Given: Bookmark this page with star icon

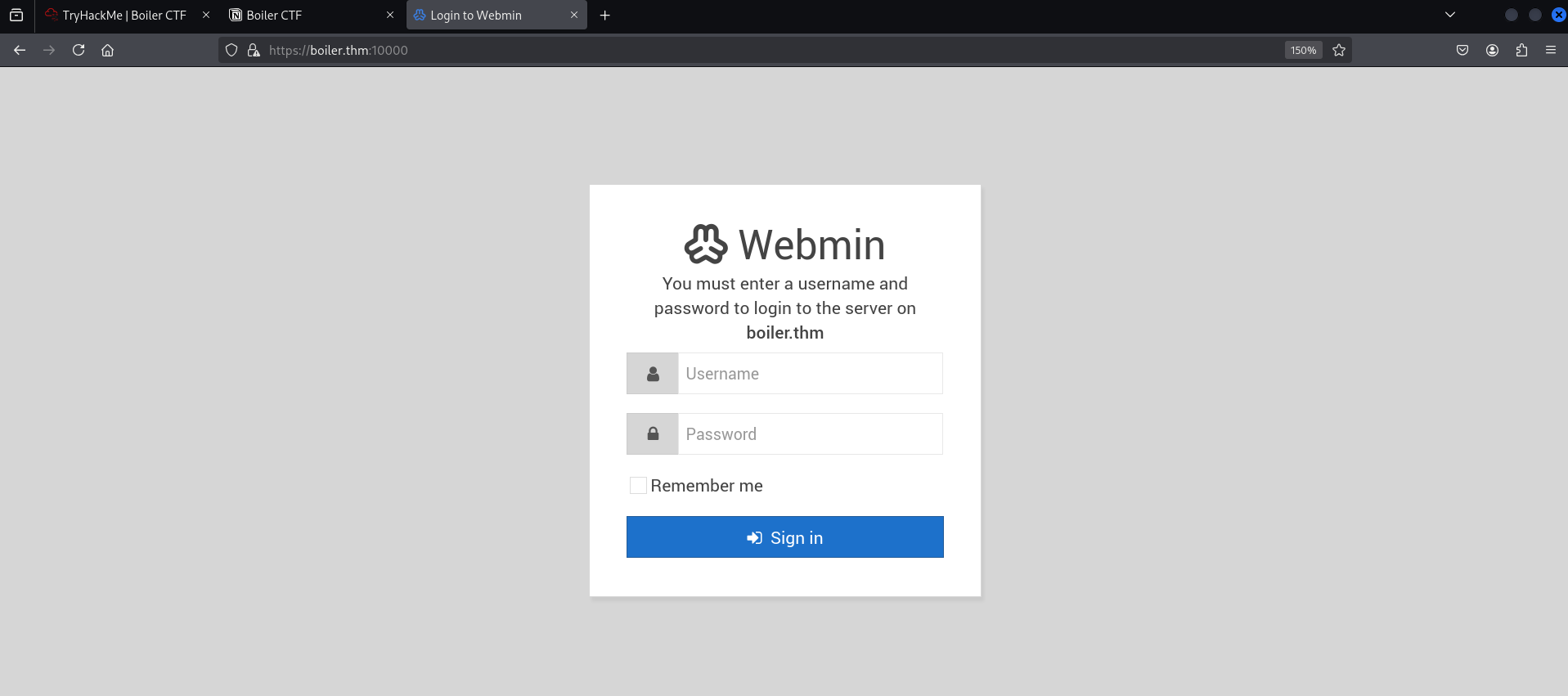Looking at the screenshot, I should (1338, 50).
